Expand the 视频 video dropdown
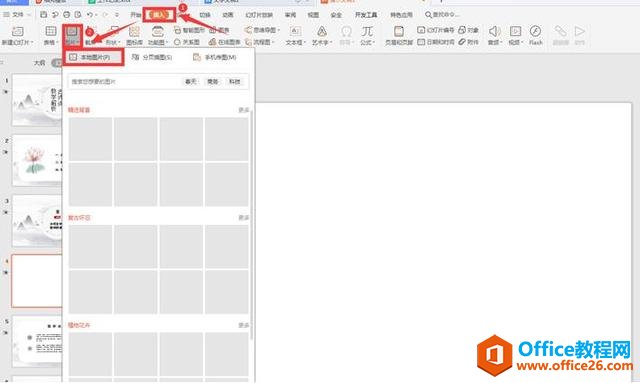The width and height of the screenshot is (640, 383). pos(516,42)
